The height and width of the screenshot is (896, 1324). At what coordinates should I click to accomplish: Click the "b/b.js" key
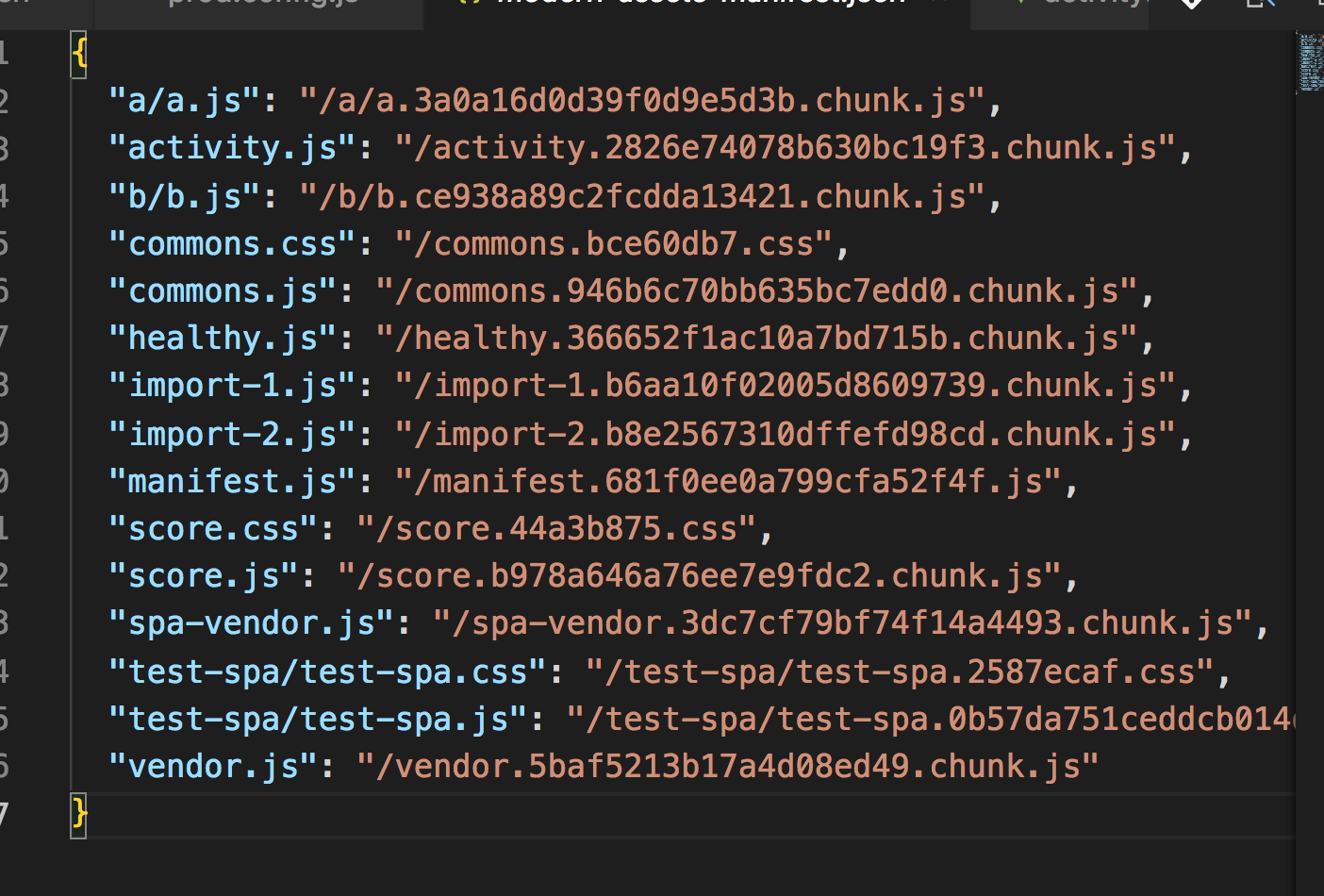pos(184,196)
